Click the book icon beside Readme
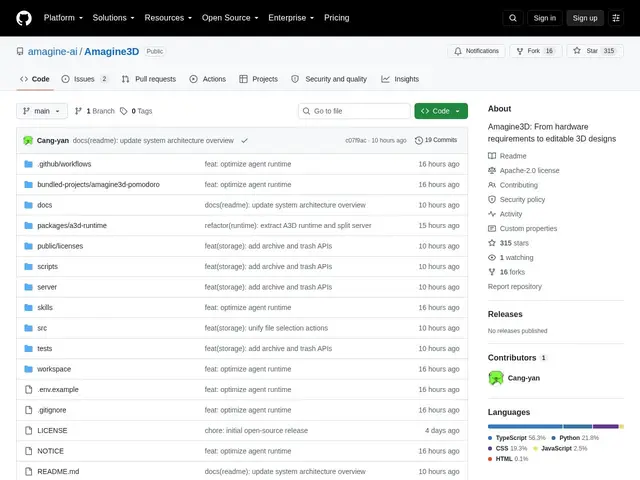This screenshot has height=480, width=640. (x=492, y=156)
